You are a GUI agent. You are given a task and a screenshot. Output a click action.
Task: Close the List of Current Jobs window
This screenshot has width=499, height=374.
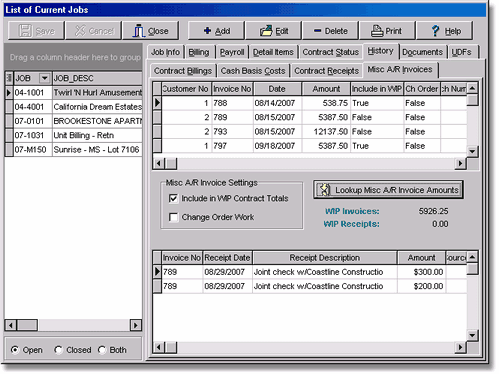pos(151,31)
